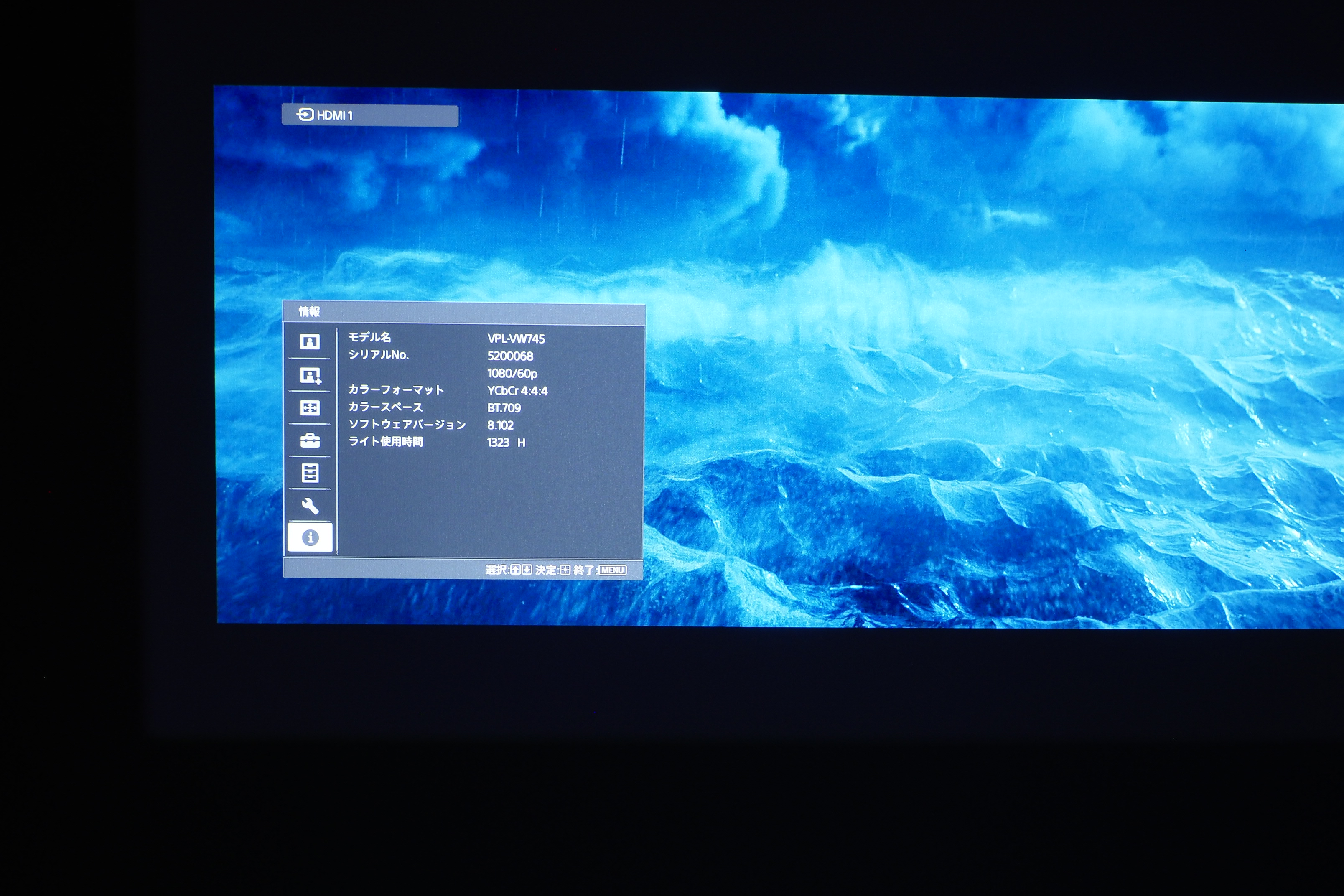The width and height of the screenshot is (1344, 896).
Task: Click the カラーフォーマット label
Action: [396, 390]
